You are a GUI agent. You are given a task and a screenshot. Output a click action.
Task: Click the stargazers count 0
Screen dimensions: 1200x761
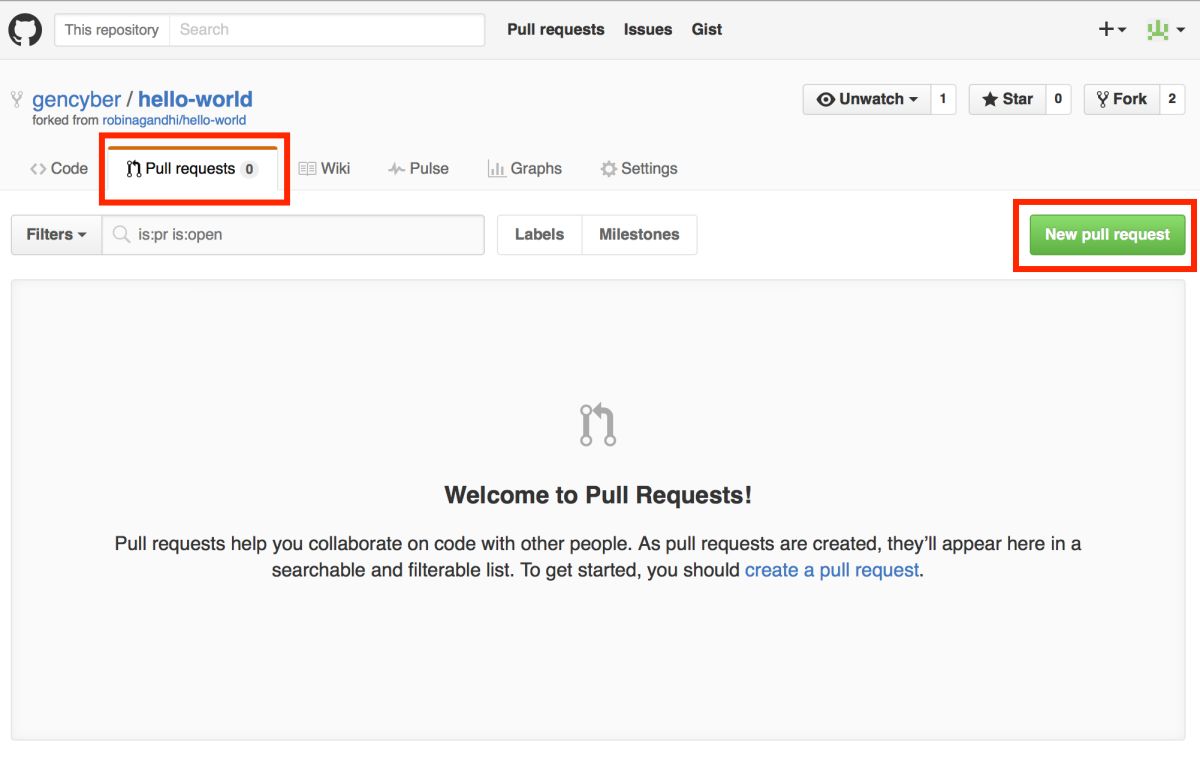click(1058, 99)
